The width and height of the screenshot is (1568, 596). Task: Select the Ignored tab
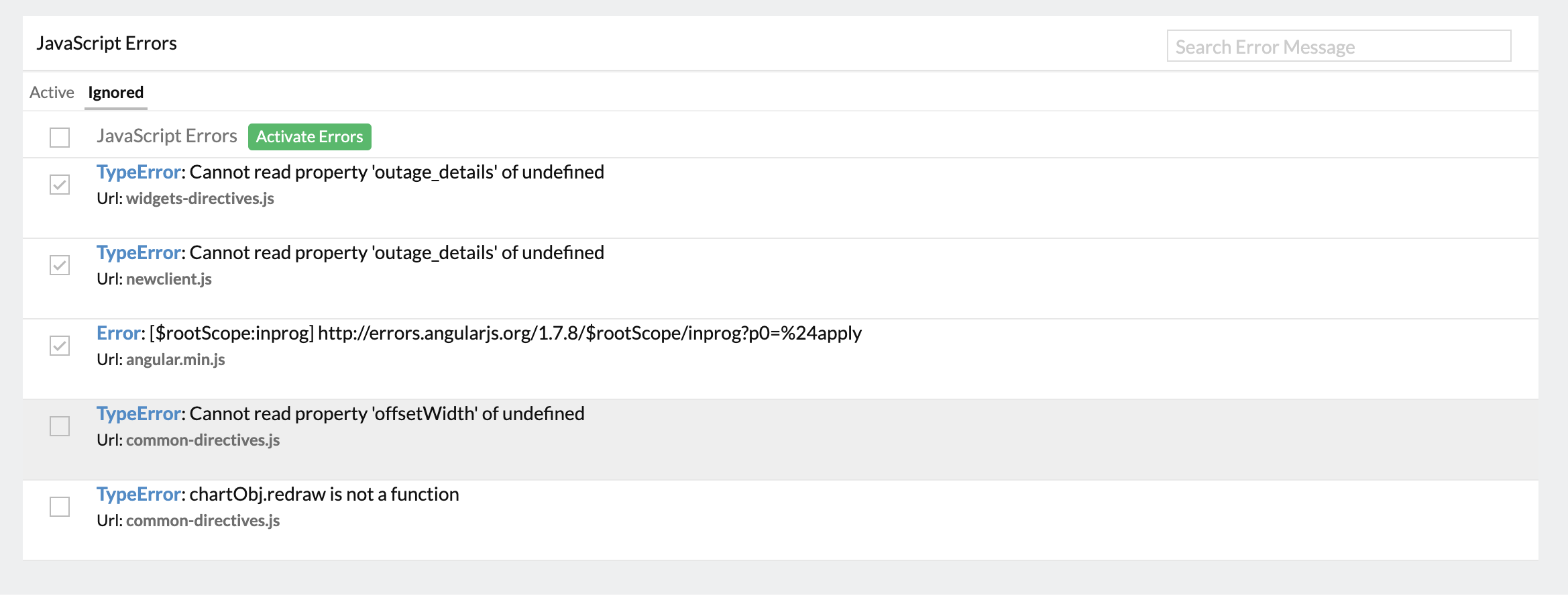coord(116,93)
